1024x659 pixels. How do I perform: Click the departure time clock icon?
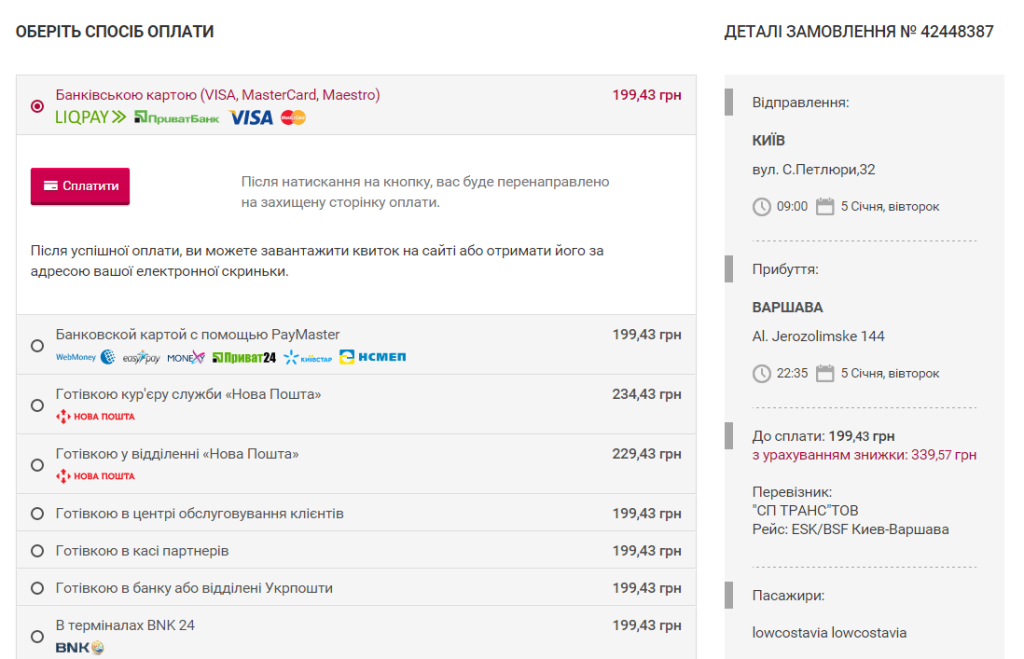click(x=761, y=207)
